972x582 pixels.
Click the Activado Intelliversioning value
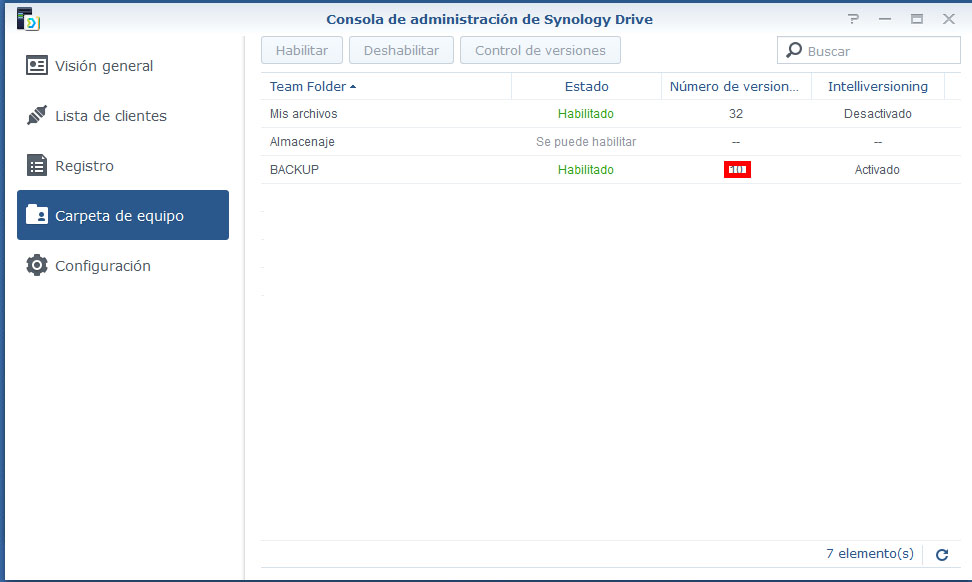[877, 169]
